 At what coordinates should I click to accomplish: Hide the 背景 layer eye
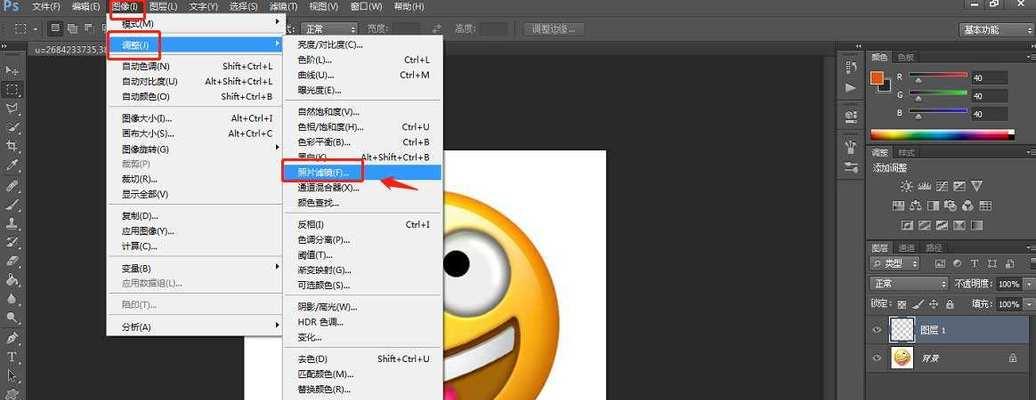(x=877, y=358)
